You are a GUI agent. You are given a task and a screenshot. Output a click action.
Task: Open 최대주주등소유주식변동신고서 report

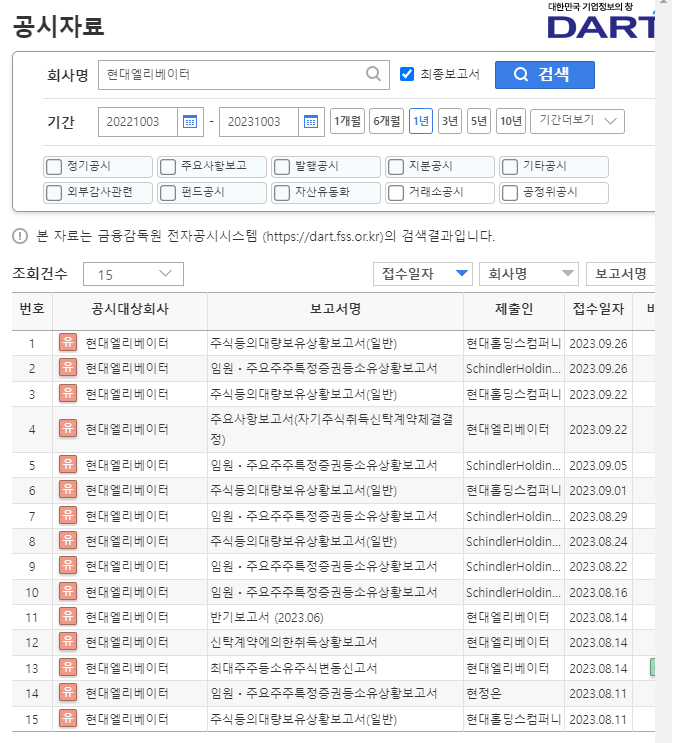294,668
